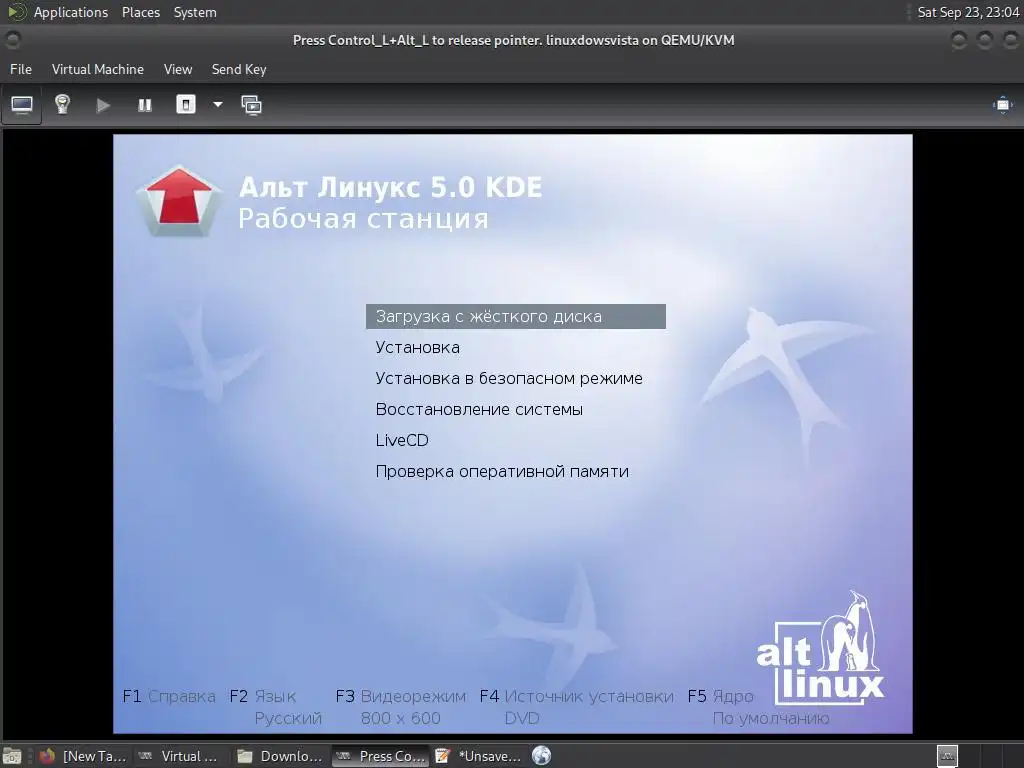Switch to the Downlo... folder taskbar window
This screenshot has width=1024, height=768.
click(x=280, y=756)
